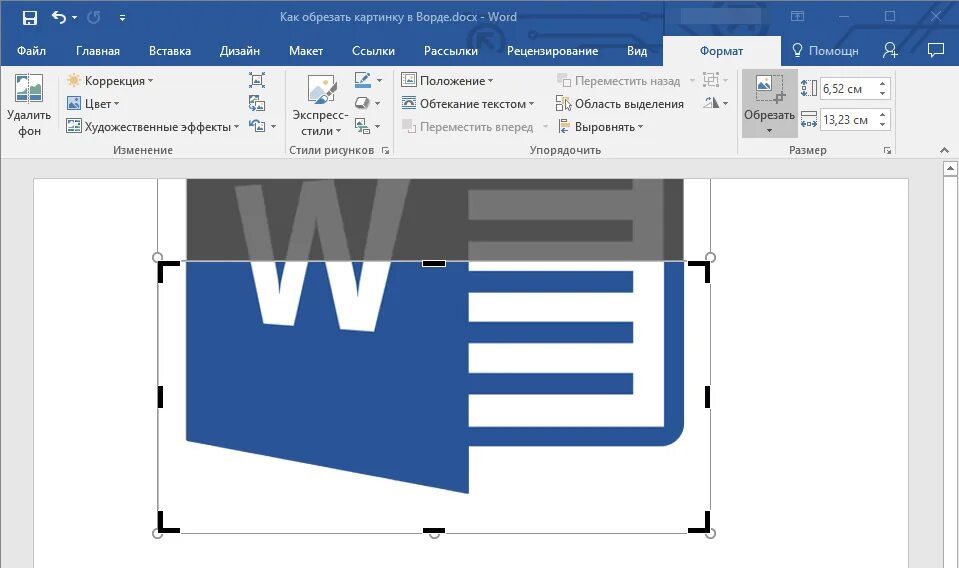The width and height of the screenshot is (959, 568).
Task: Open the Дизайн tab
Action: click(240, 51)
